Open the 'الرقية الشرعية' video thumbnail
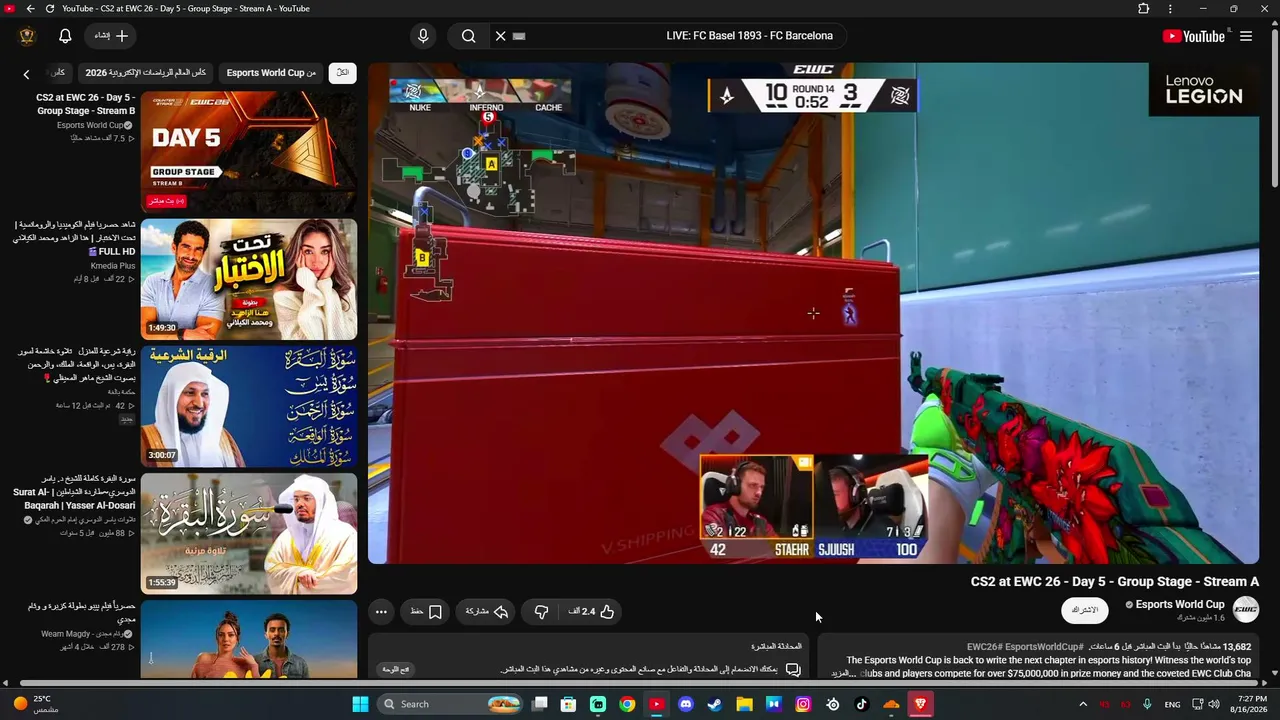1280x720 pixels. pyautogui.click(x=249, y=407)
